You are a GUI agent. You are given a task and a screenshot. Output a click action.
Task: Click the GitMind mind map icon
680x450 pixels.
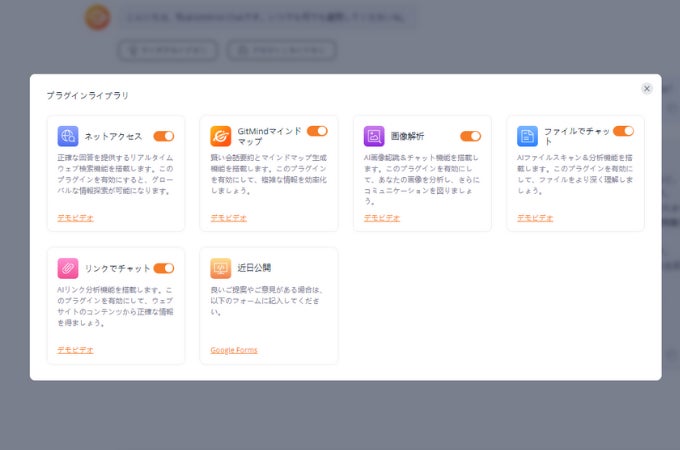click(221, 136)
